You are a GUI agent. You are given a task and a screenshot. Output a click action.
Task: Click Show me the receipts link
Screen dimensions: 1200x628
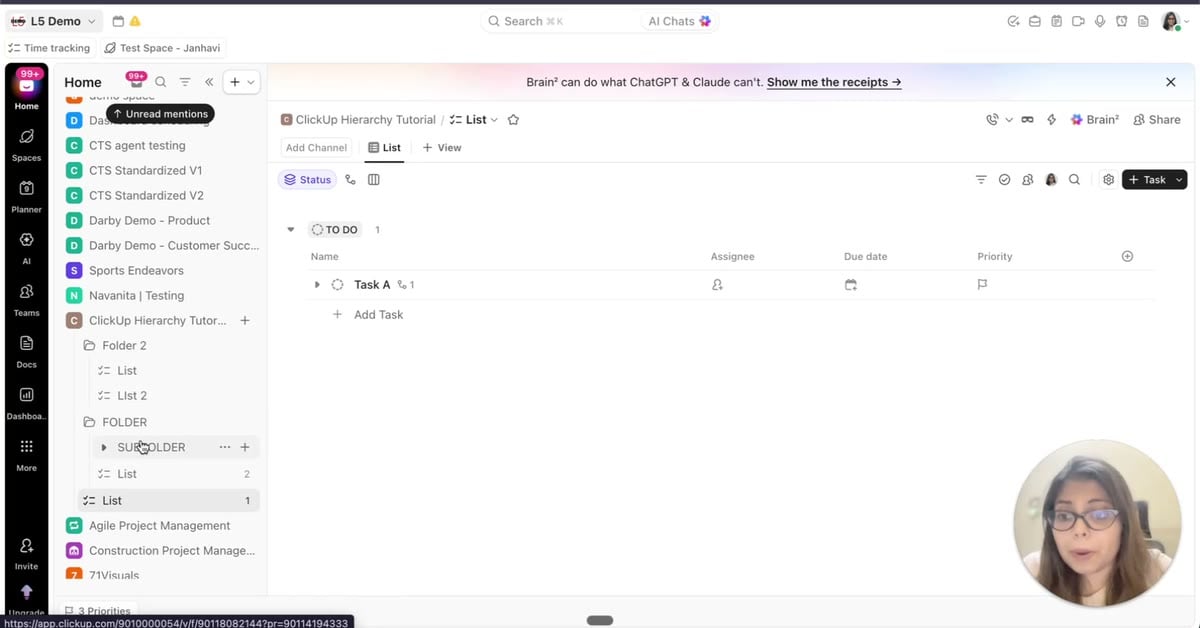tap(834, 82)
